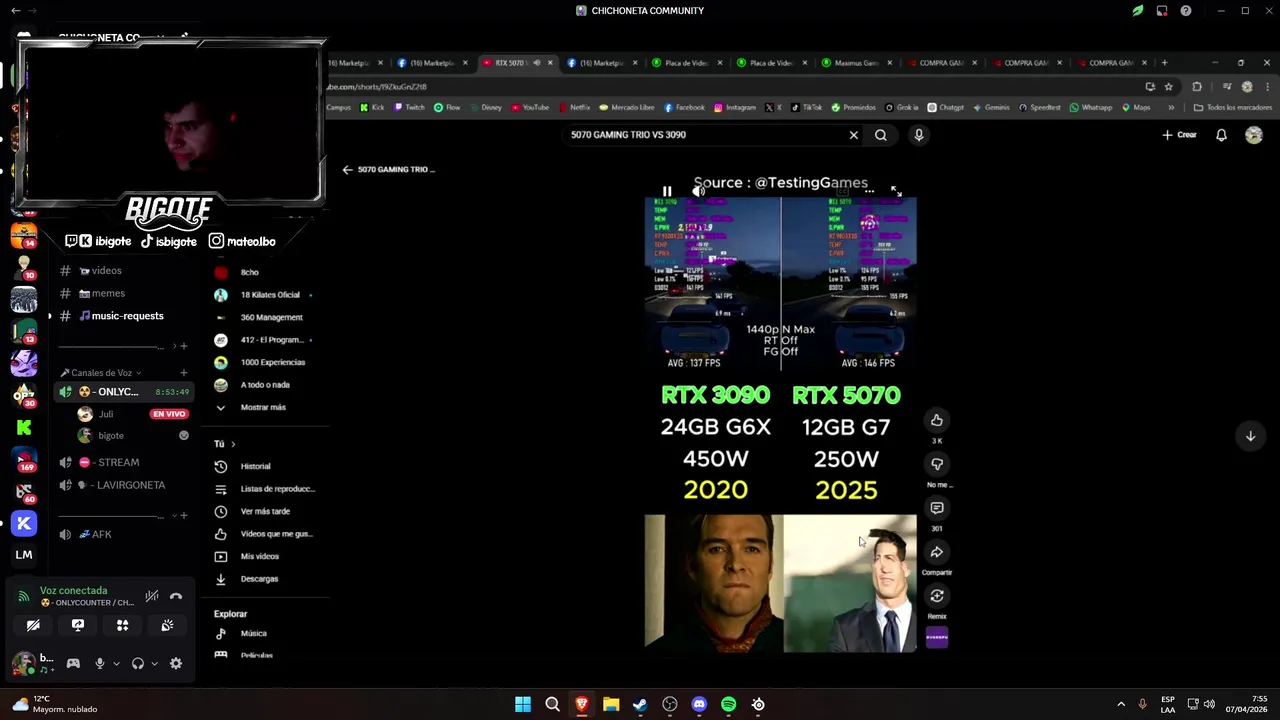Toggle Discord noise suppression

(152, 596)
